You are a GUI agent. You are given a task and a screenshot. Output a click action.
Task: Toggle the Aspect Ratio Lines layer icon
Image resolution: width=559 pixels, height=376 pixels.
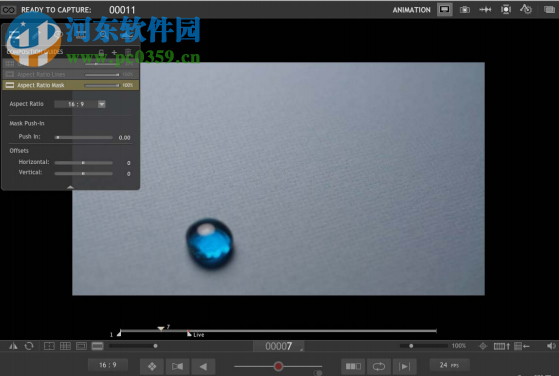click(10, 74)
